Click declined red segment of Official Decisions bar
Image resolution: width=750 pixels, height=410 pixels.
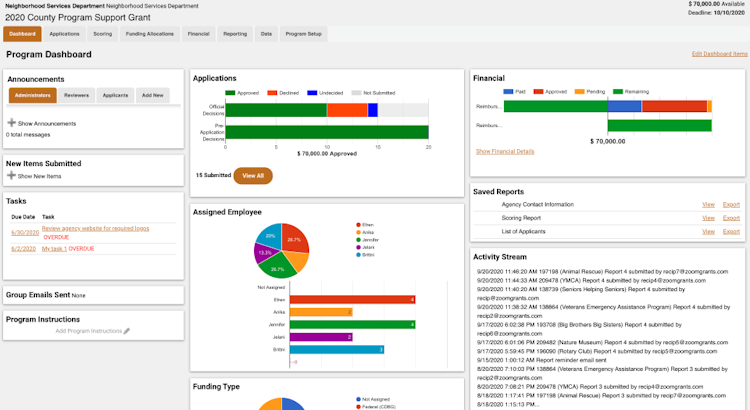click(347, 110)
